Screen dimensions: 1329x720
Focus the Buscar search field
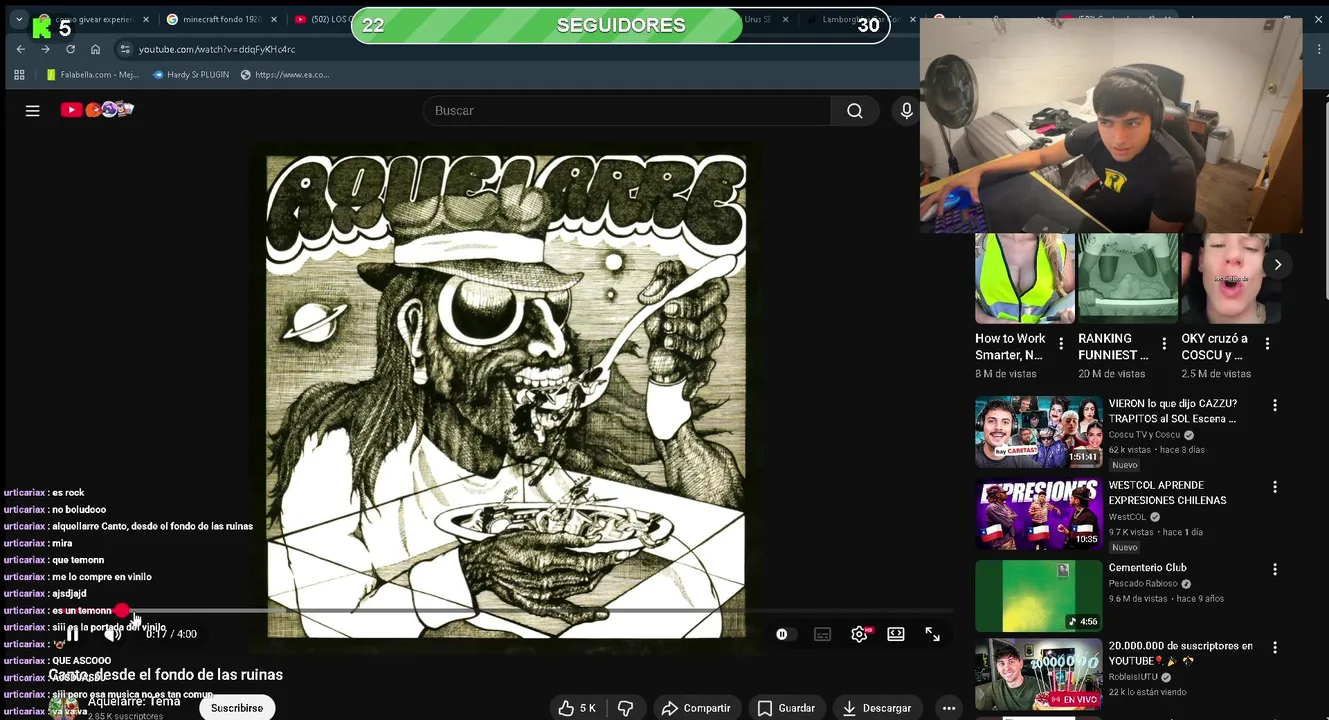pos(627,111)
